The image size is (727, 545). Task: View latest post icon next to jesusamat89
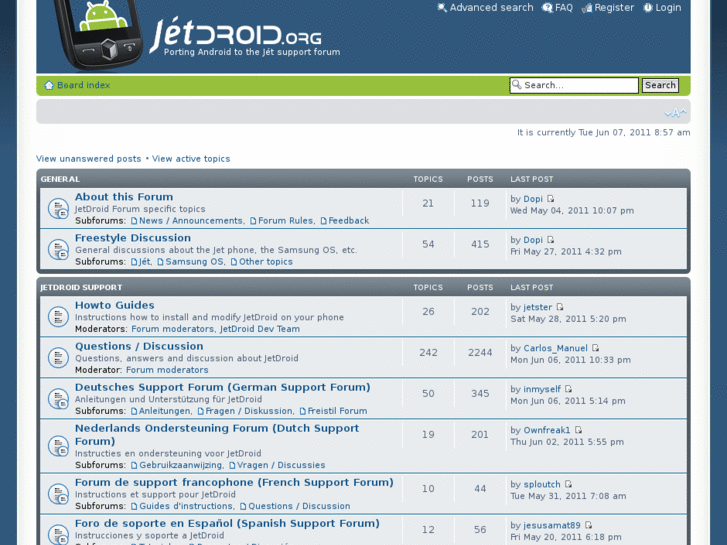point(588,525)
